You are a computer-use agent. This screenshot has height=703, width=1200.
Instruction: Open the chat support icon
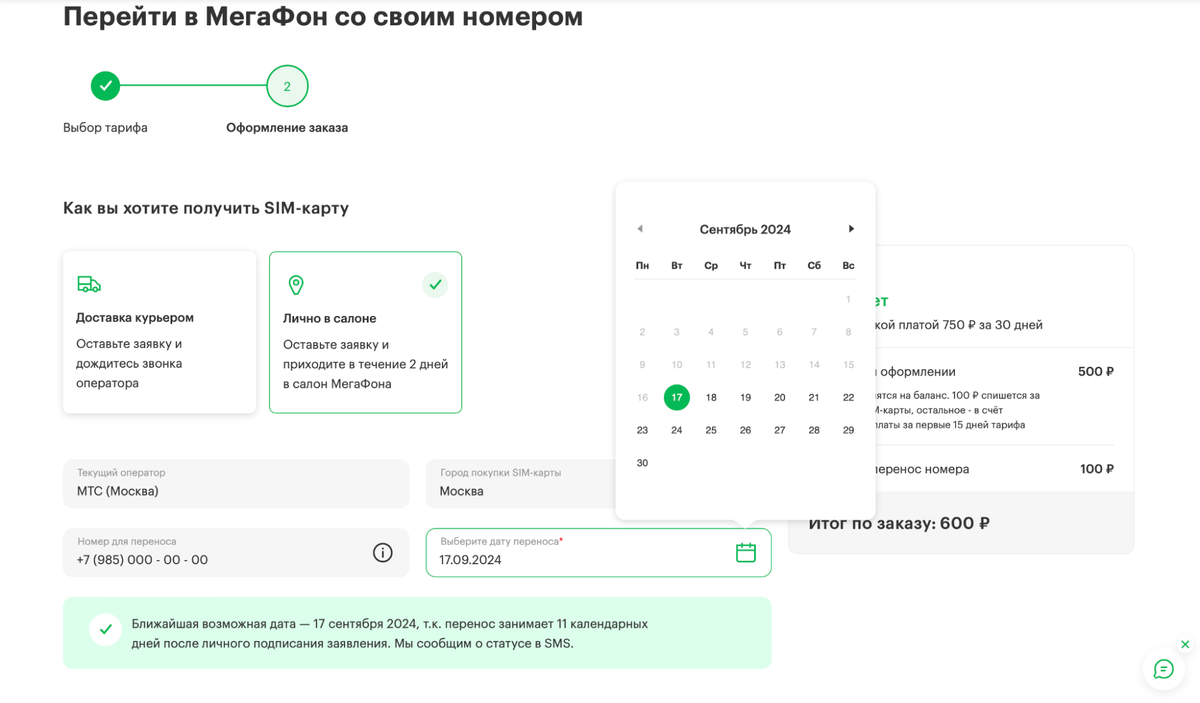point(1164,669)
